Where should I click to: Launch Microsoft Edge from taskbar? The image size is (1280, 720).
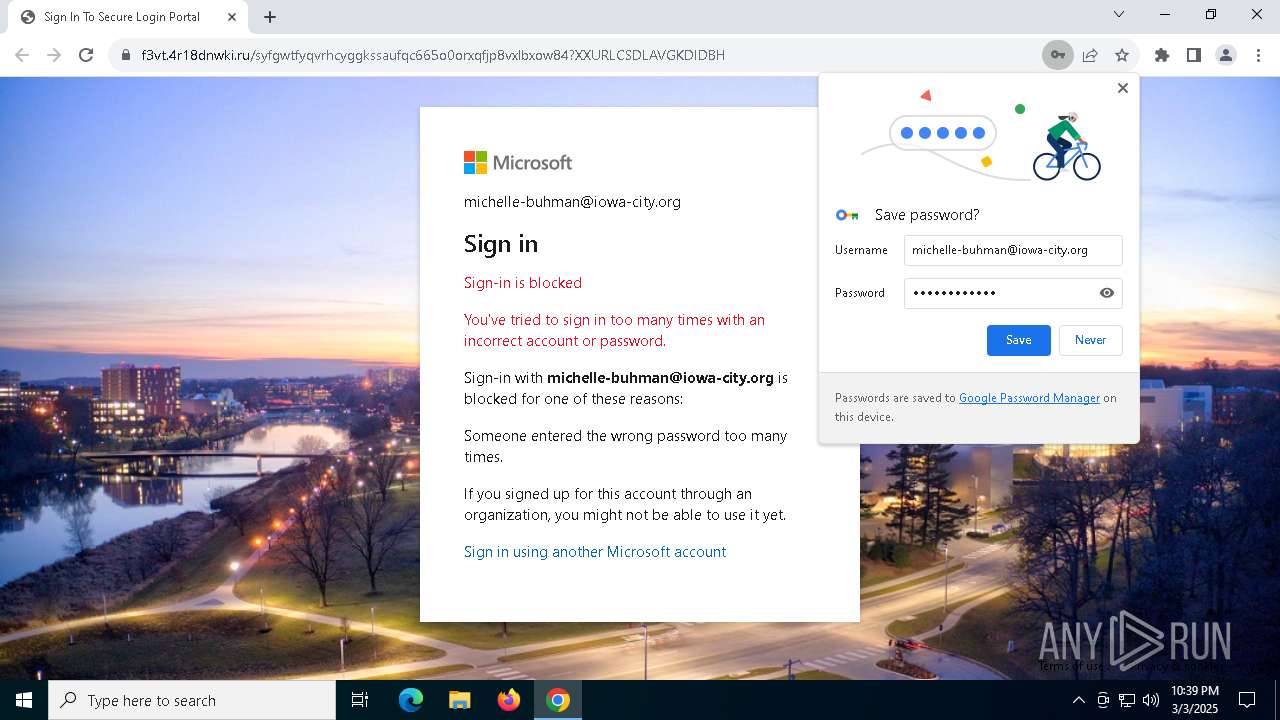pyautogui.click(x=411, y=700)
